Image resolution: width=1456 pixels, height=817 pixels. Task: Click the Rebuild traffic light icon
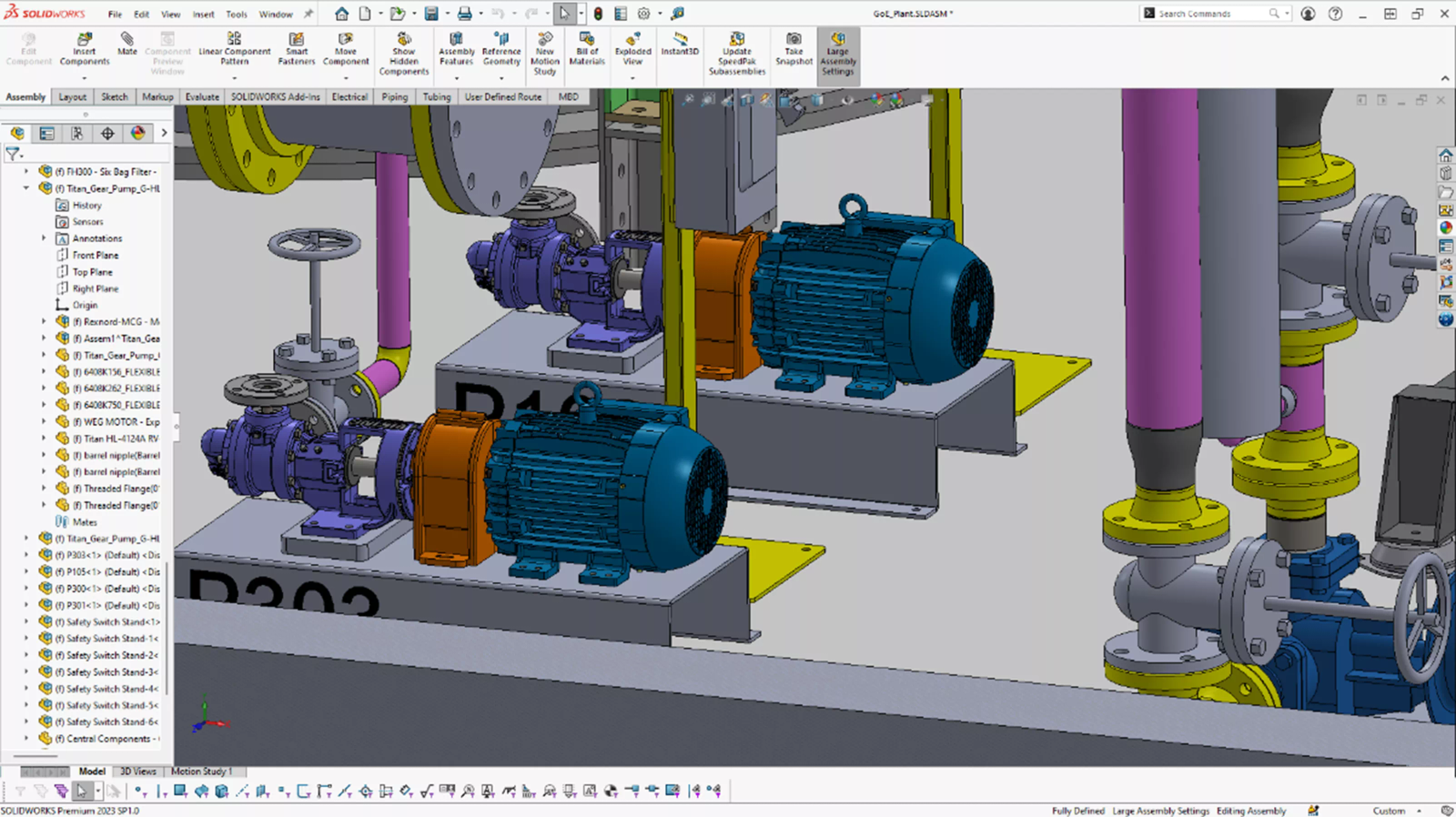(x=598, y=14)
